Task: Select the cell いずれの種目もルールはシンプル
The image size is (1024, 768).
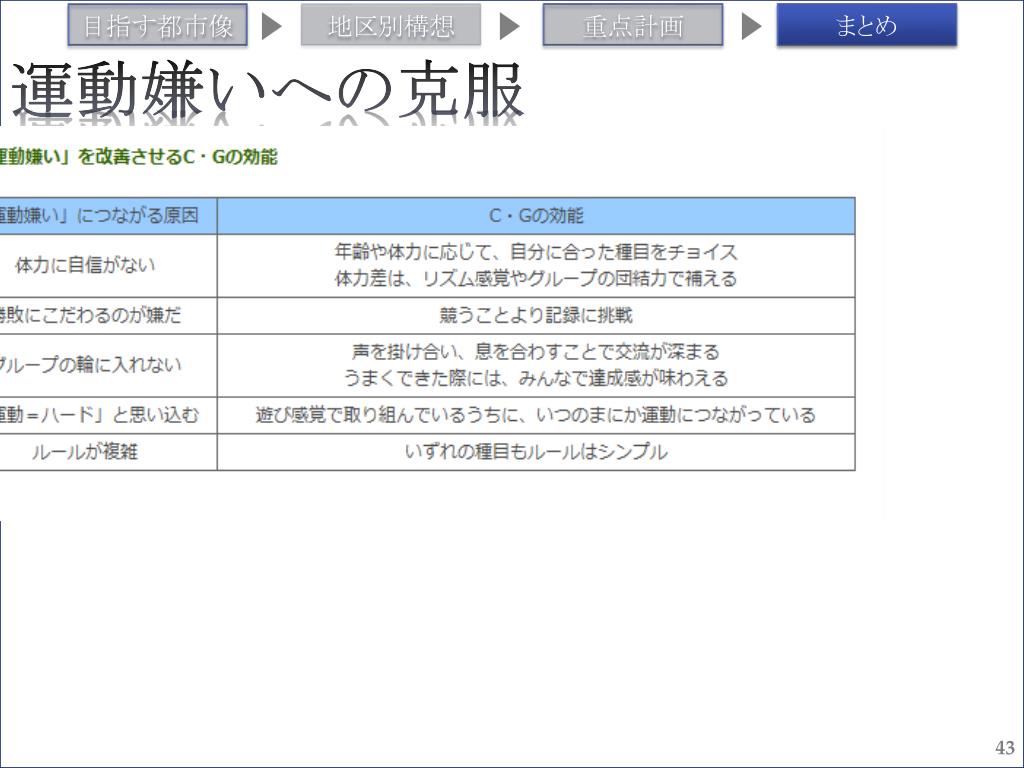Action: (x=536, y=452)
